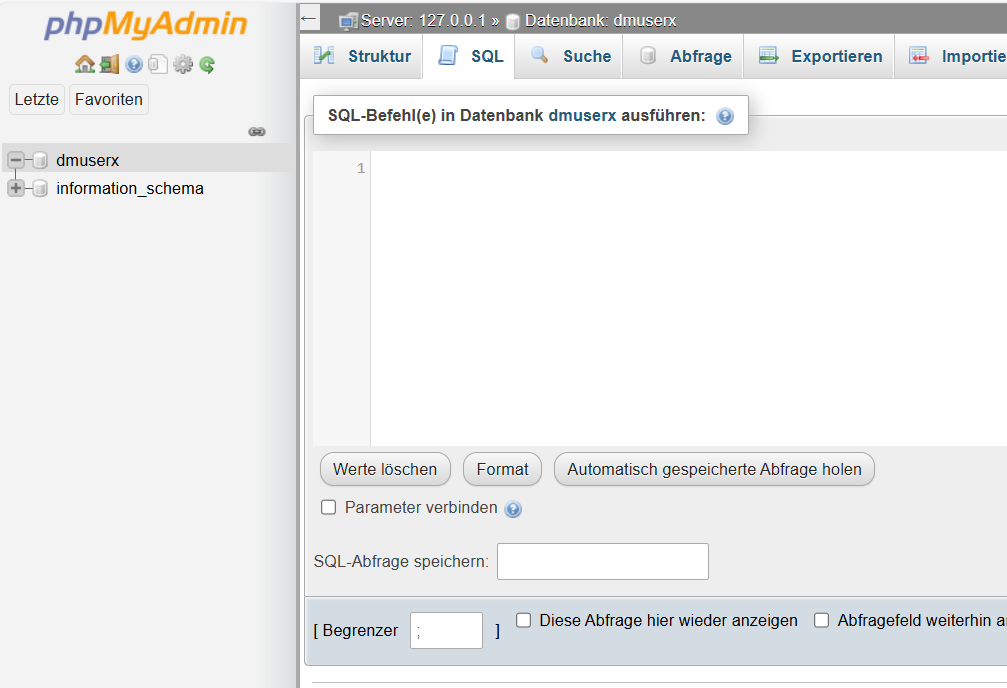Click the Abfrage tab cylinder icon

point(648,55)
